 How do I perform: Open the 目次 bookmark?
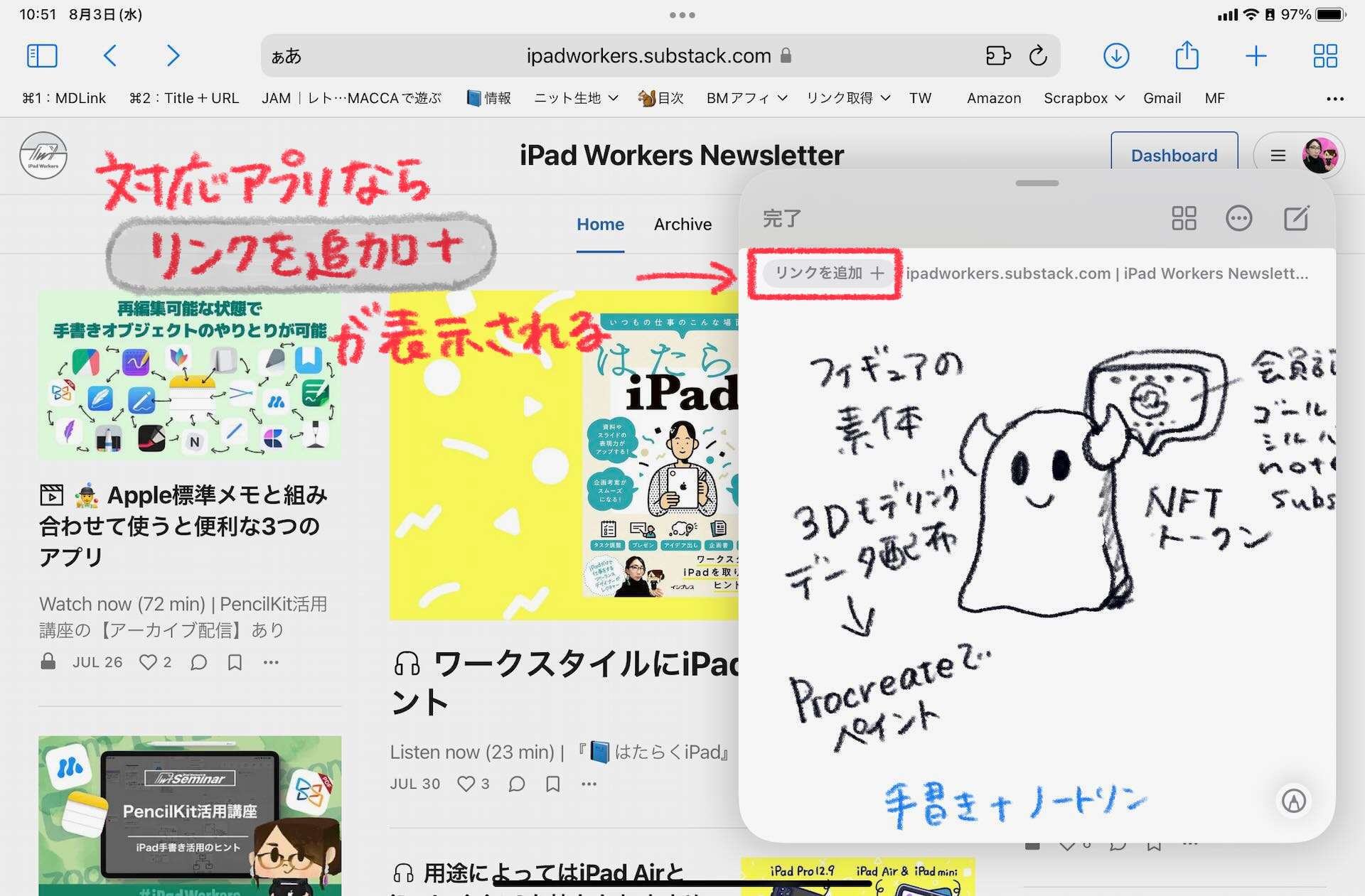[x=661, y=98]
